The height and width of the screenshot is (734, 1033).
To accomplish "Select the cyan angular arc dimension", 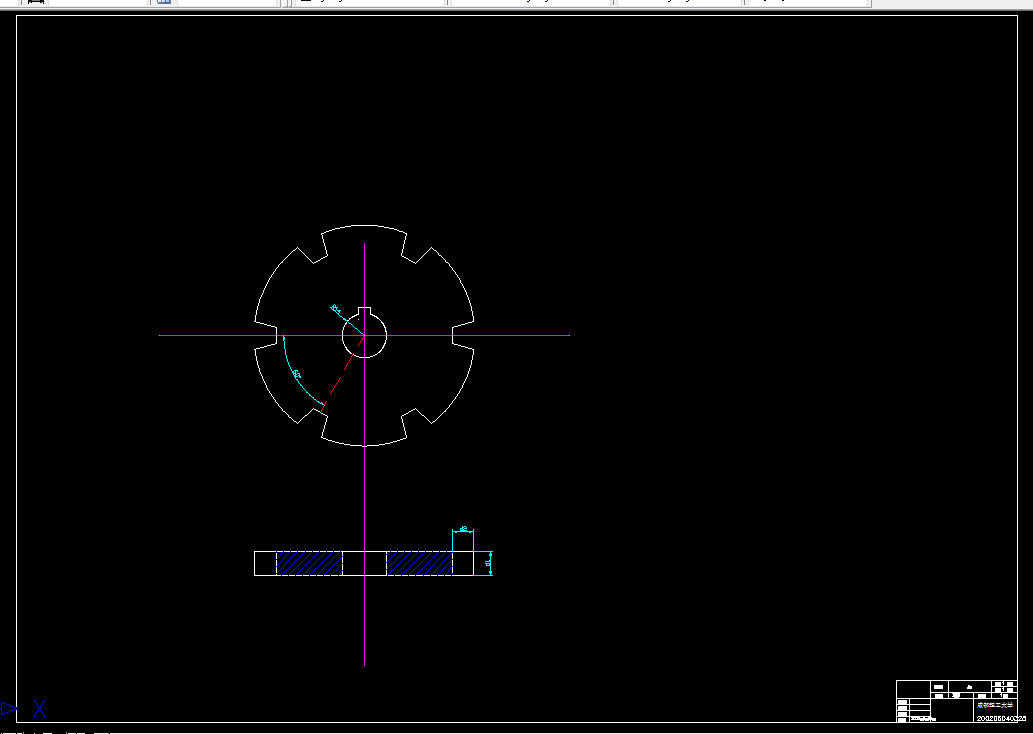I will click(x=296, y=374).
